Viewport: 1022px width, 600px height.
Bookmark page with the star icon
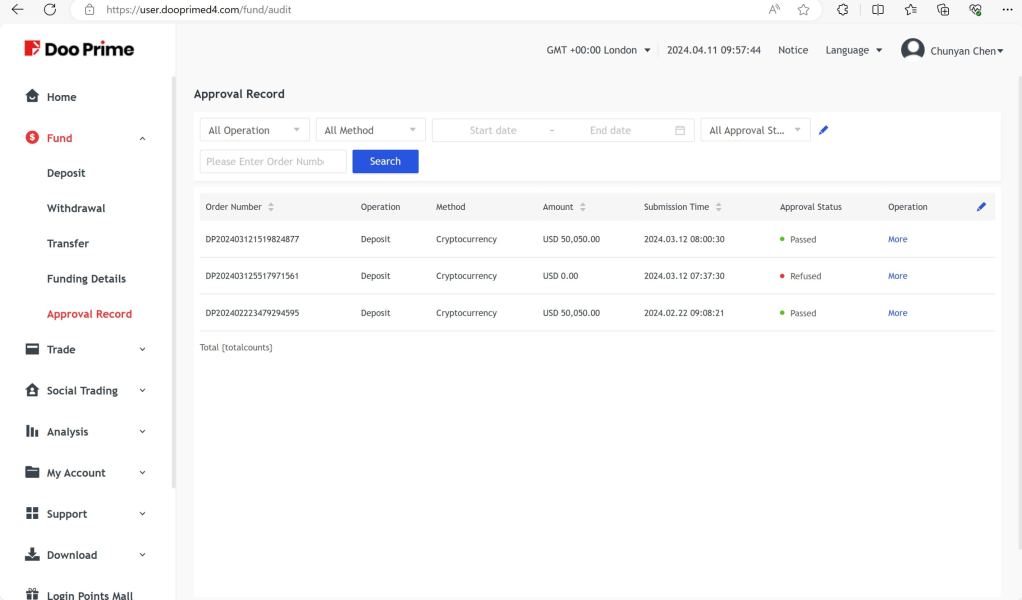pyautogui.click(x=802, y=10)
